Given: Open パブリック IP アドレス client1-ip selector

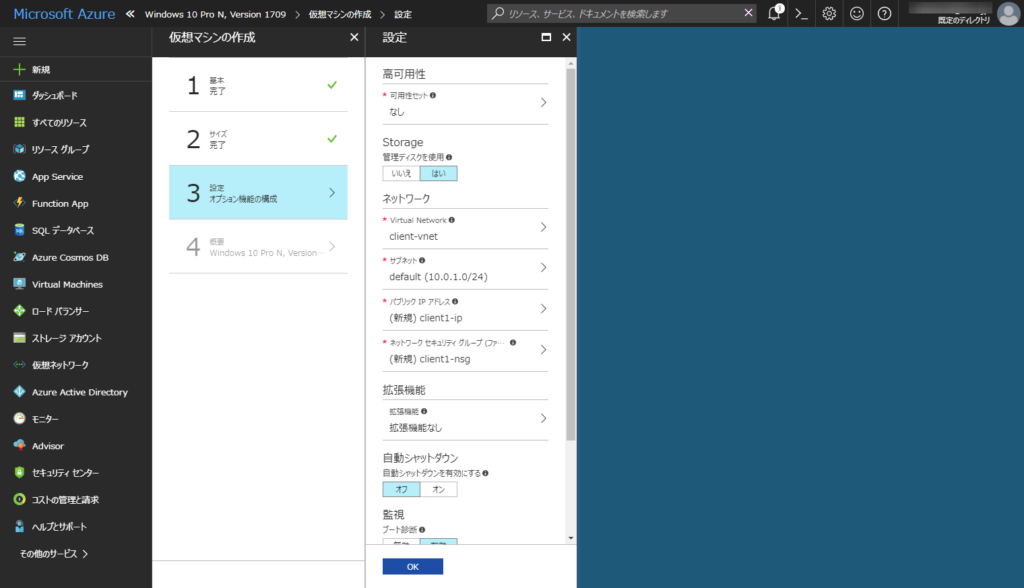Looking at the screenshot, I should tap(465, 310).
